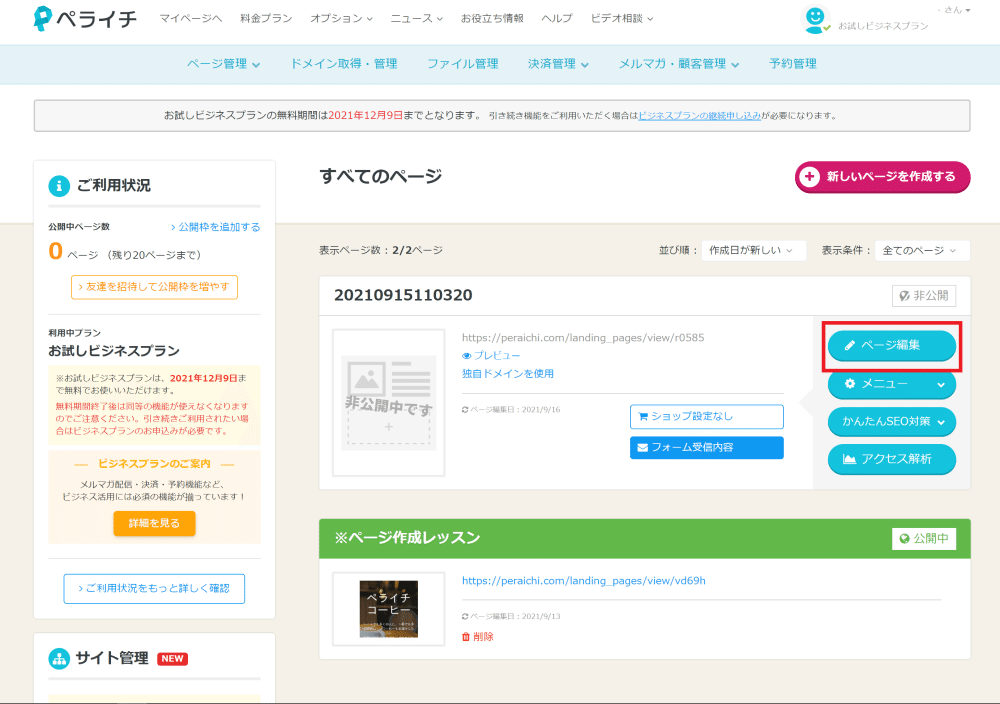The image size is (1000, 704).
Task: Click ショップ設定なし button
Action: (707, 416)
